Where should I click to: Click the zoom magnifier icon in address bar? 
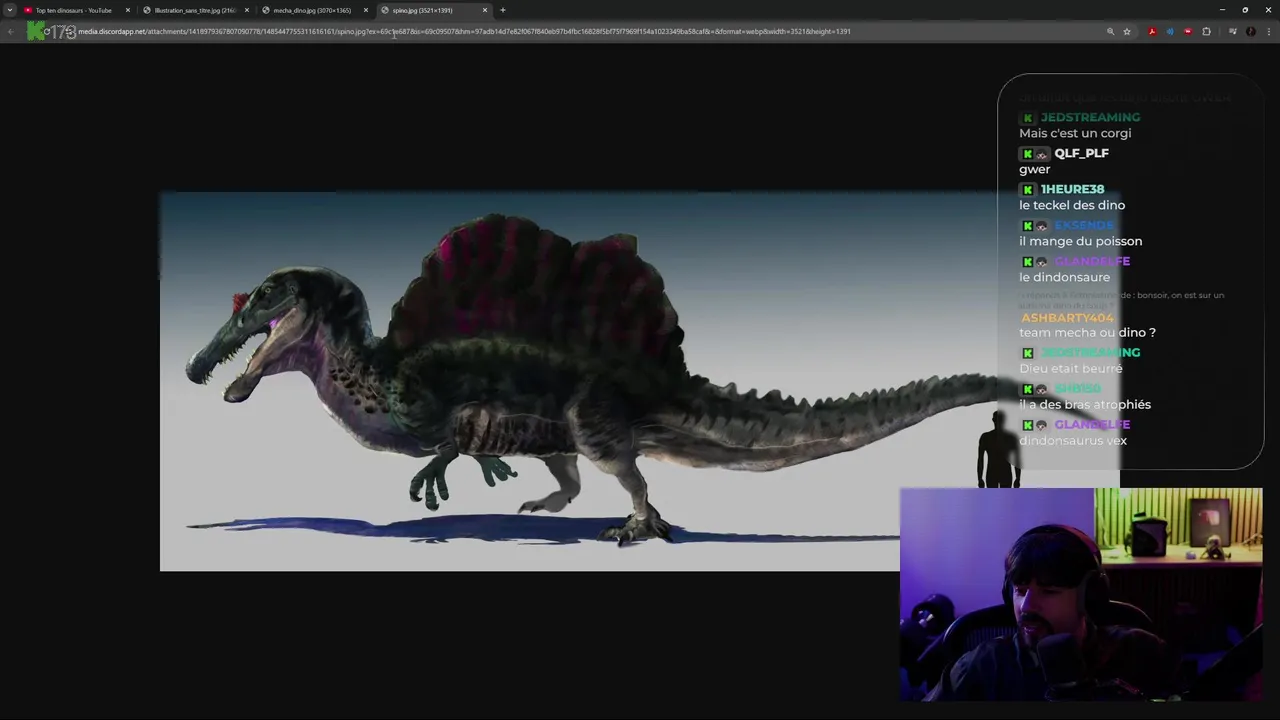pos(1110,31)
